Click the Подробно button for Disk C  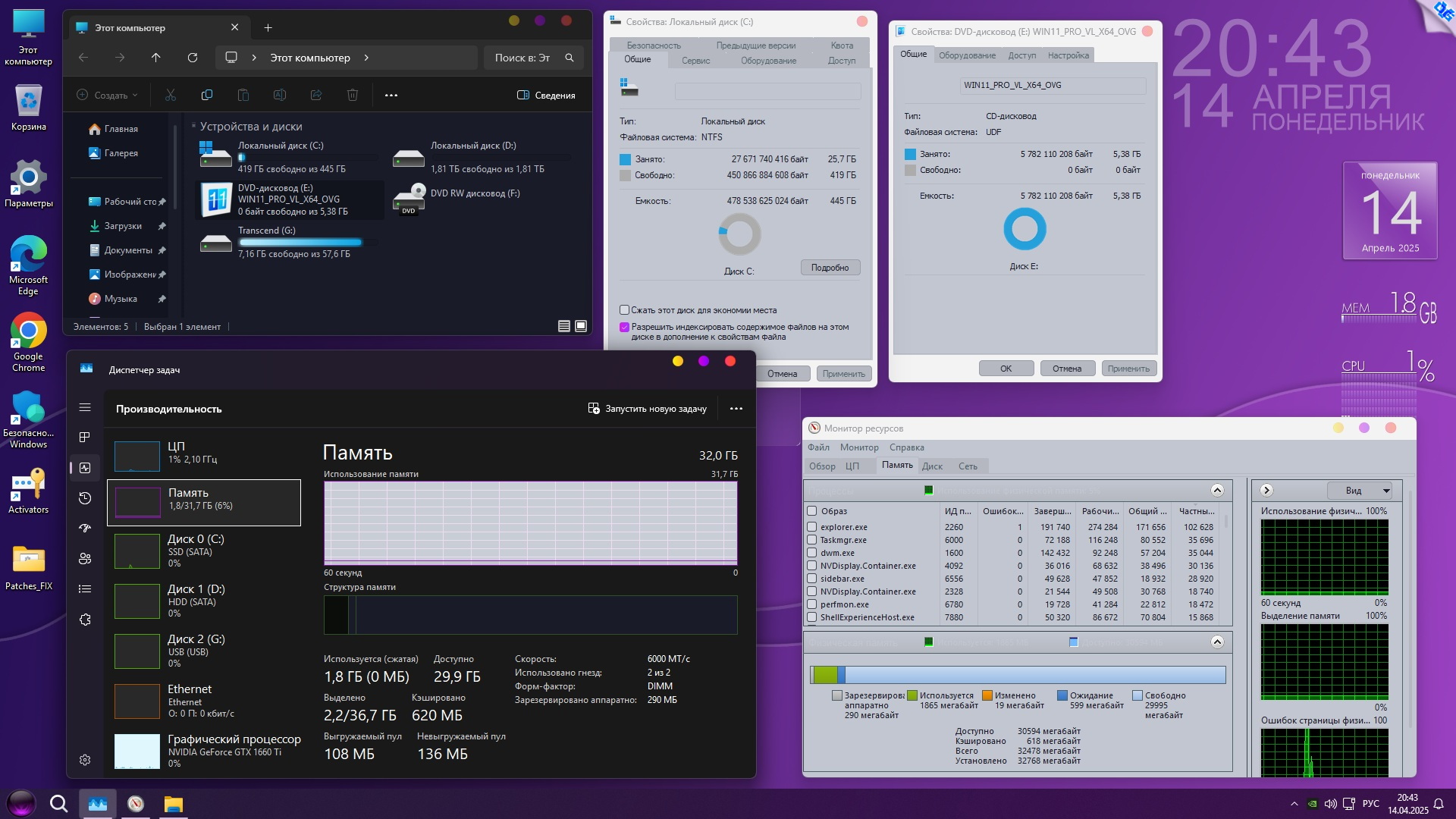click(x=830, y=268)
